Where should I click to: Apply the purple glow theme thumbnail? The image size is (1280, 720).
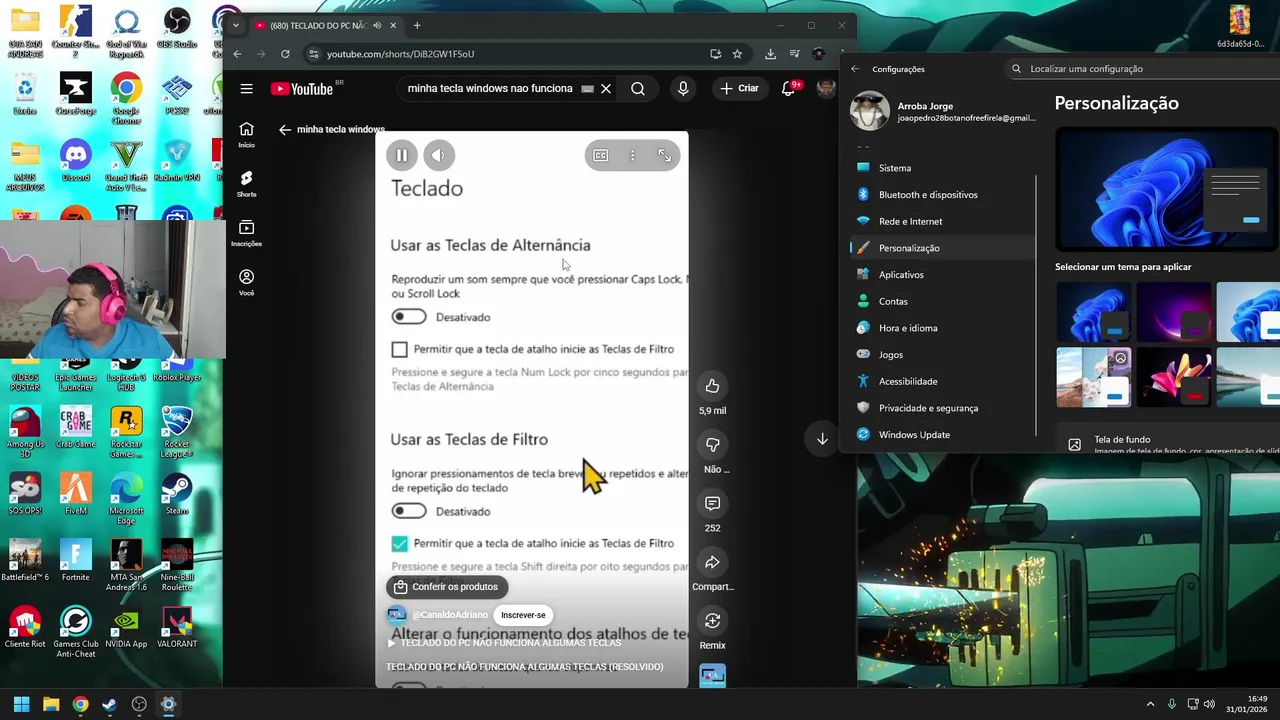pyautogui.click(x=1173, y=313)
